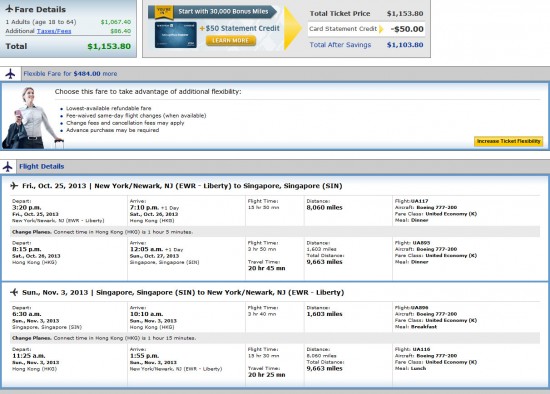Click the airplane icon beside Fare Details

coord(9,9)
